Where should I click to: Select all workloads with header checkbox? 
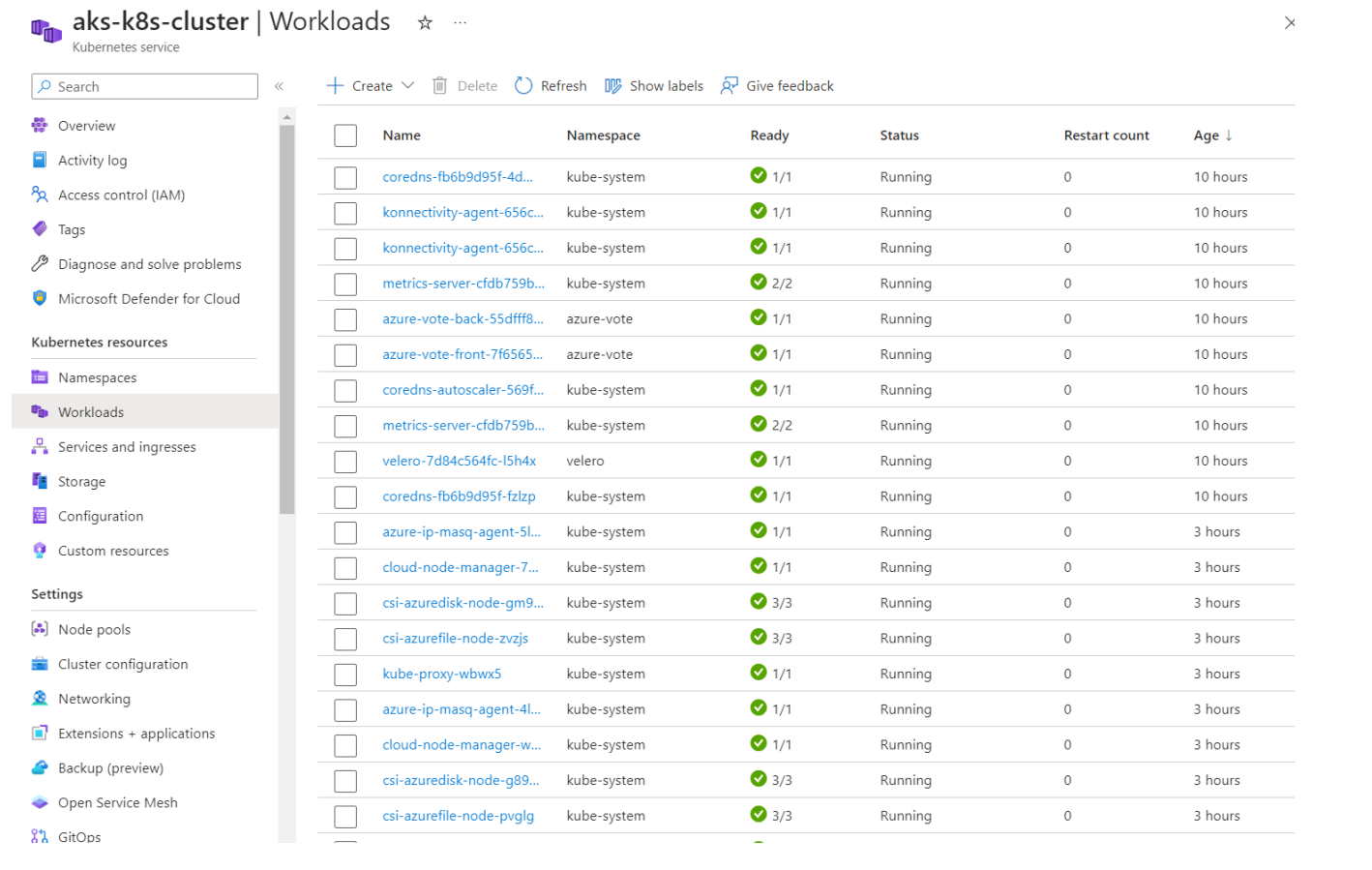pyautogui.click(x=345, y=135)
